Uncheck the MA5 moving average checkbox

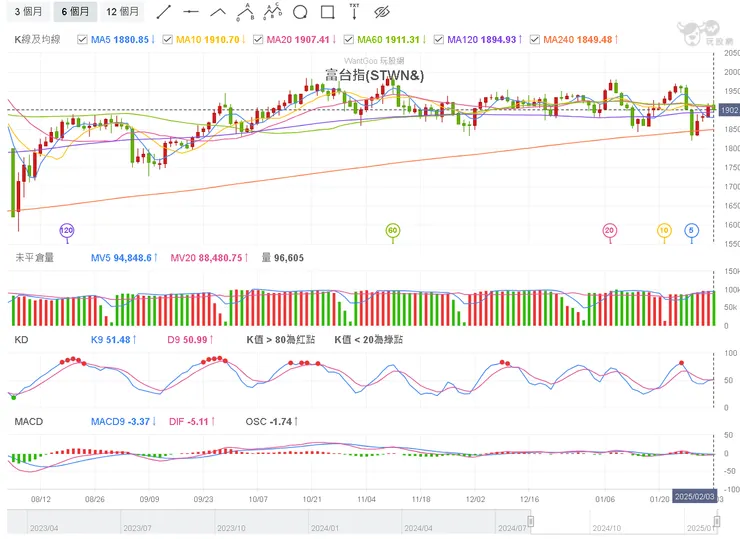[83, 40]
